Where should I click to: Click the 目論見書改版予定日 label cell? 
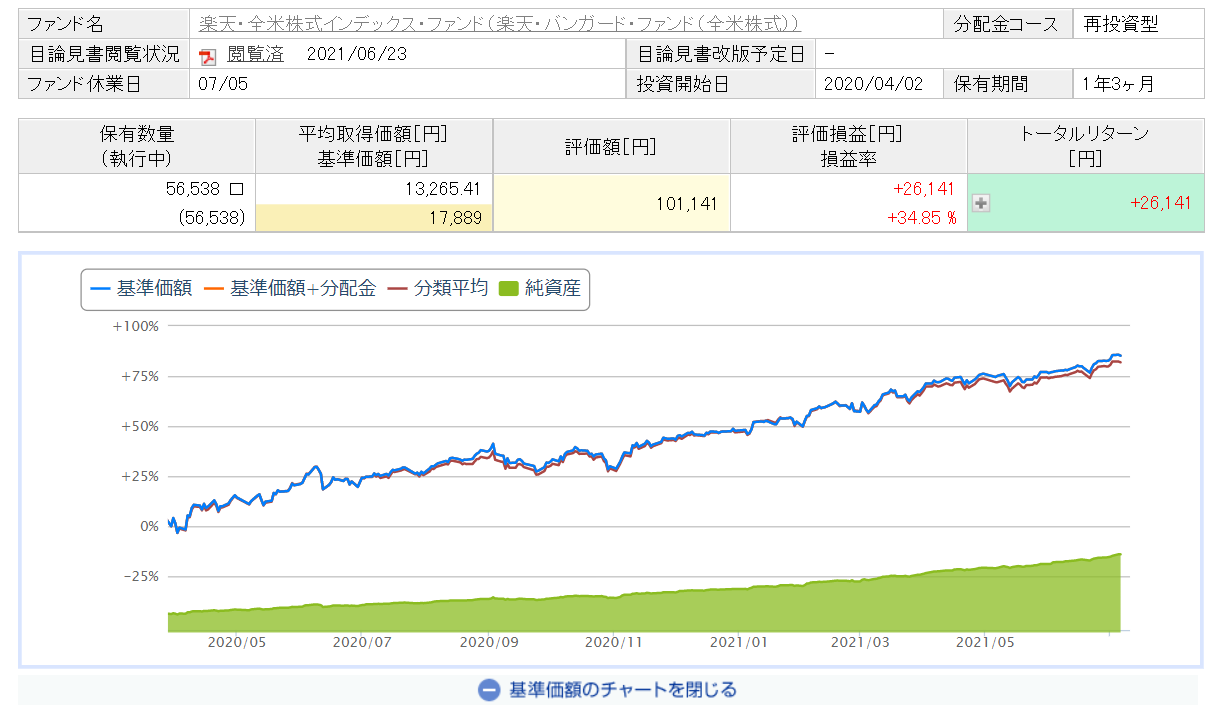click(x=721, y=54)
